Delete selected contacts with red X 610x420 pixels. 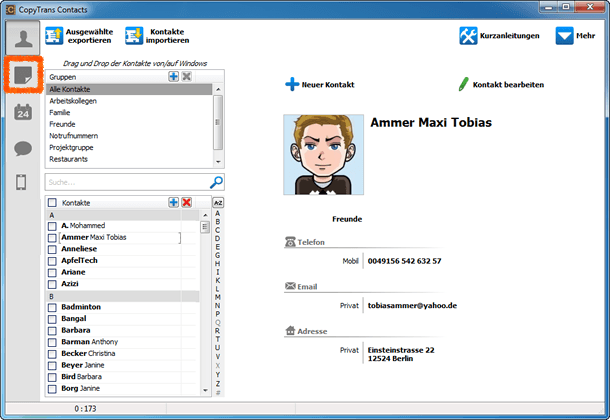[187, 202]
